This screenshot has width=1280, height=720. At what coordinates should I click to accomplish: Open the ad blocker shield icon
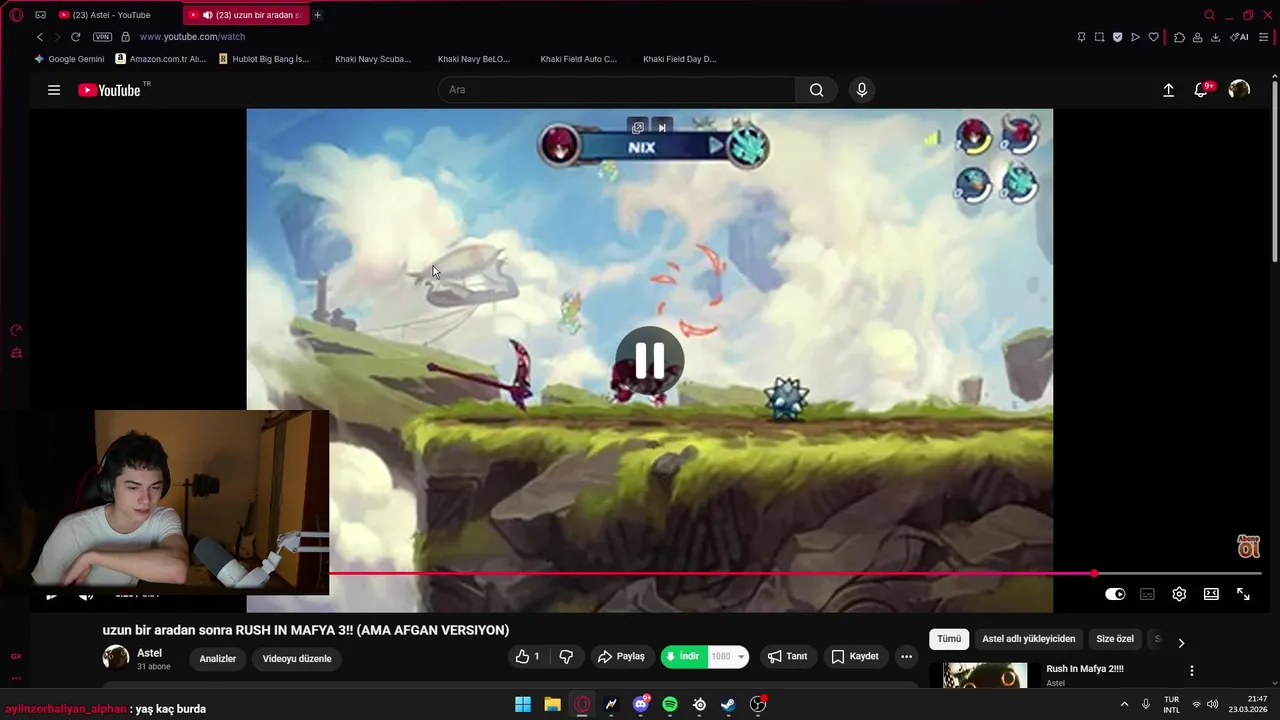(x=1117, y=37)
